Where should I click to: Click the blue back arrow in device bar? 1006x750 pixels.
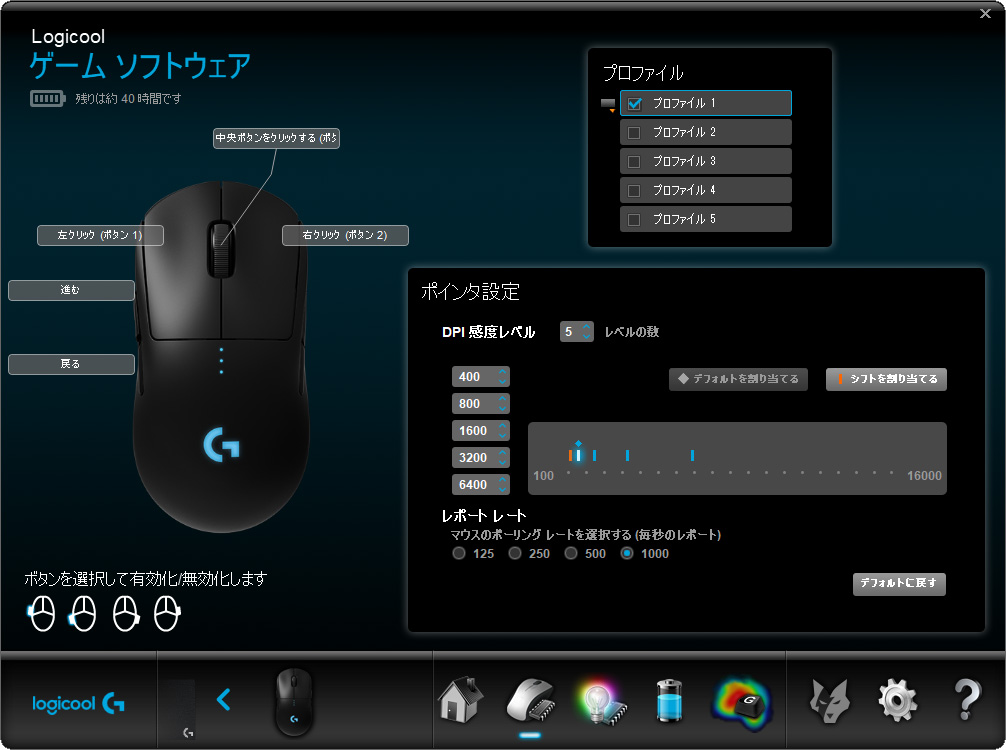(x=223, y=699)
